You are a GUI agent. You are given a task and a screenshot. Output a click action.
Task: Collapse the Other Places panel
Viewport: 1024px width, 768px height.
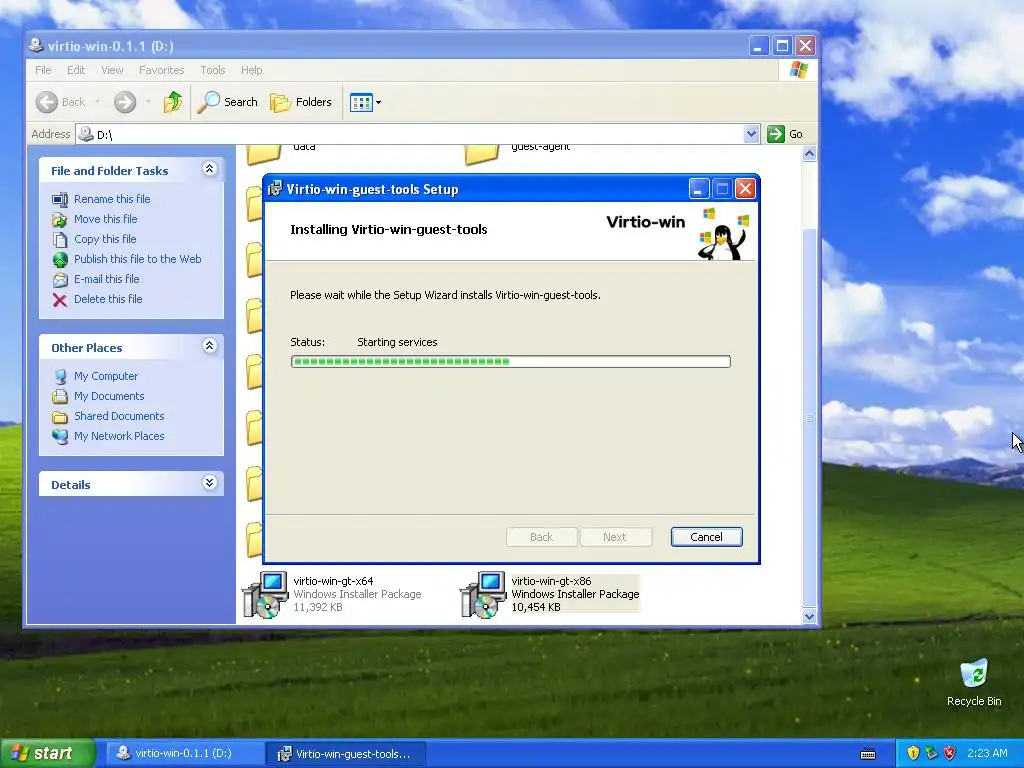210,346
